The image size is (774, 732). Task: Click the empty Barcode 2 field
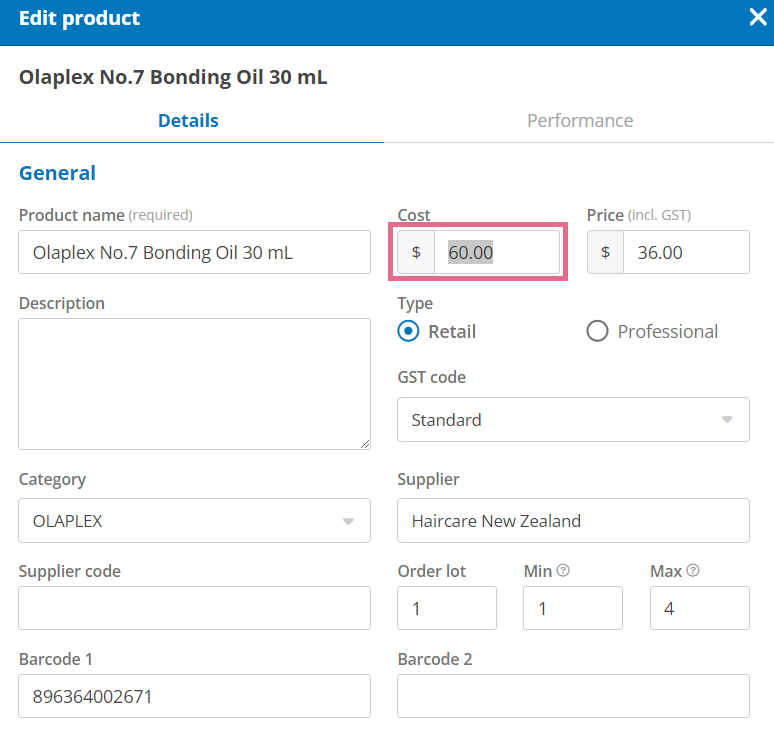(x=573, y=696)
